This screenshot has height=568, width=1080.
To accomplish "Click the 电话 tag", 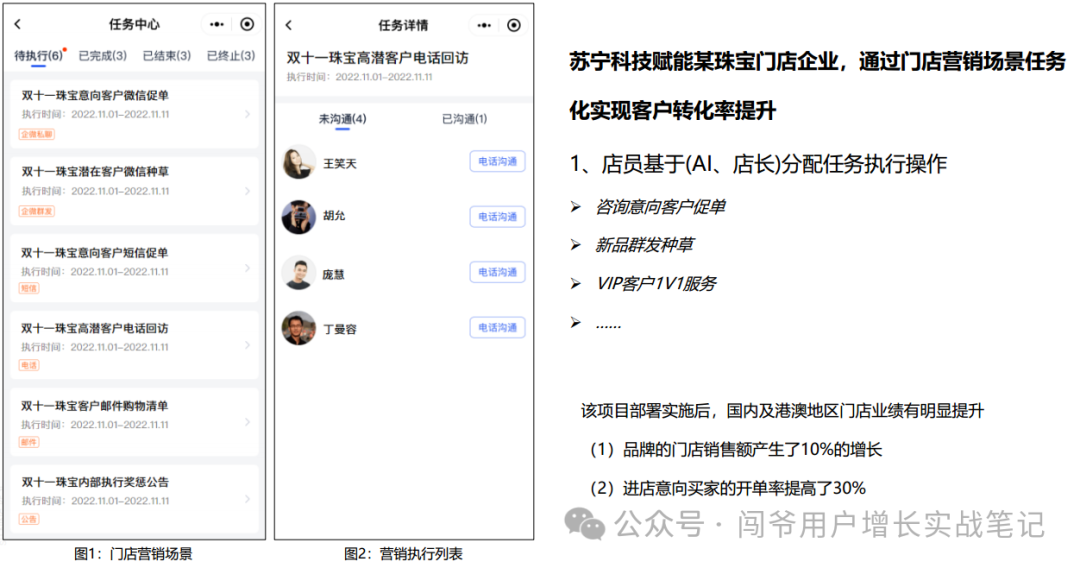I will click(x=29, y=366).
